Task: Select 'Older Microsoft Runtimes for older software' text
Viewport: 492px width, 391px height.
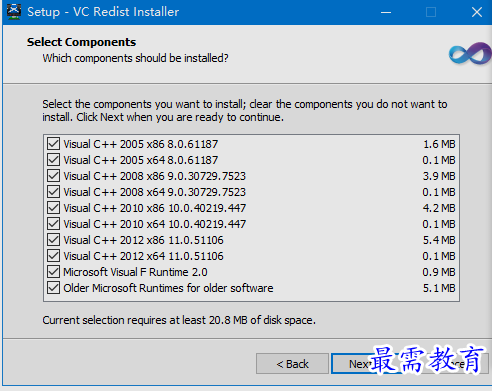Action: pos(168,288)
